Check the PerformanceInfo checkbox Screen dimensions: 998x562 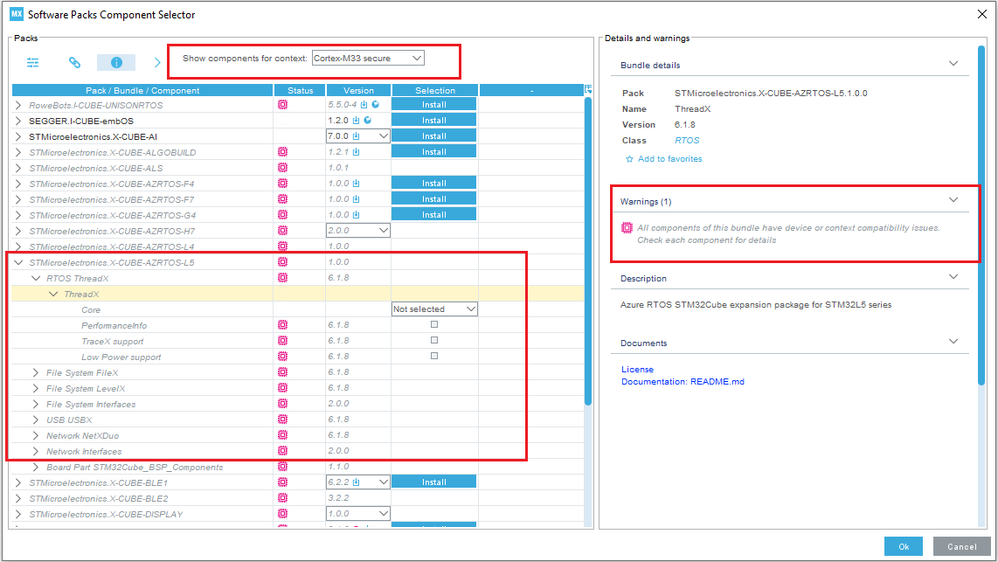[434, 325]
